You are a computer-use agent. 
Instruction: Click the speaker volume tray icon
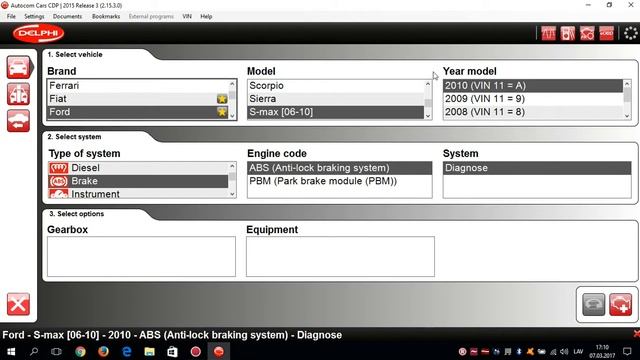coord(564,351)
